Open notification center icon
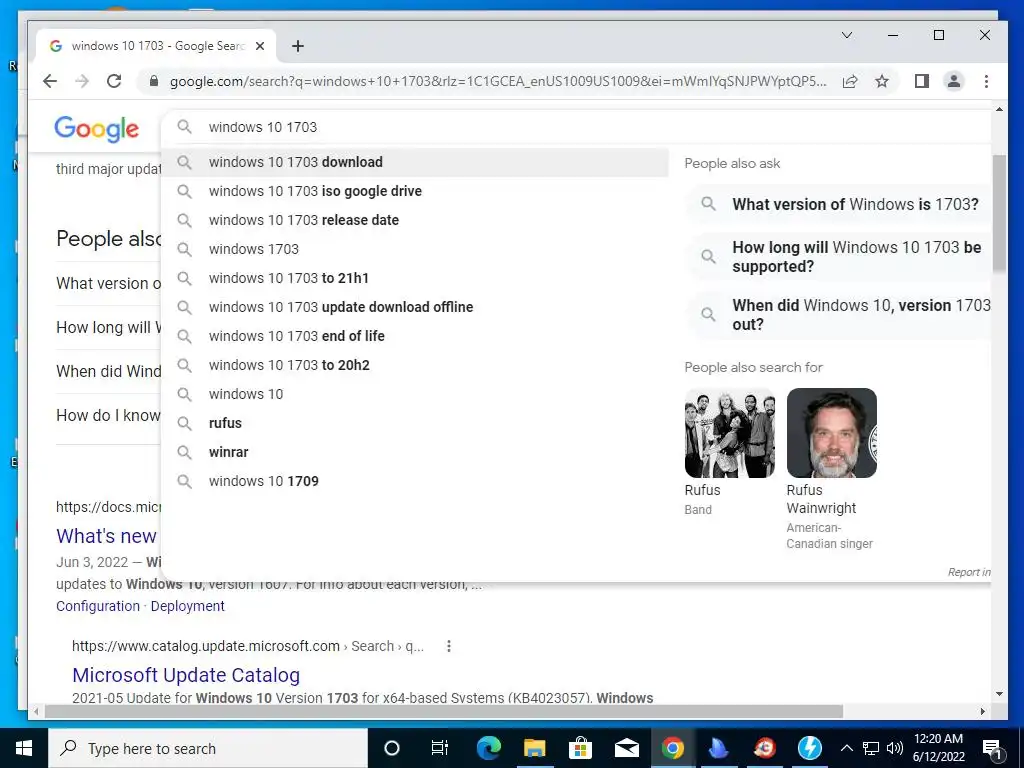 pyautogui.click(x=992, y=748)
